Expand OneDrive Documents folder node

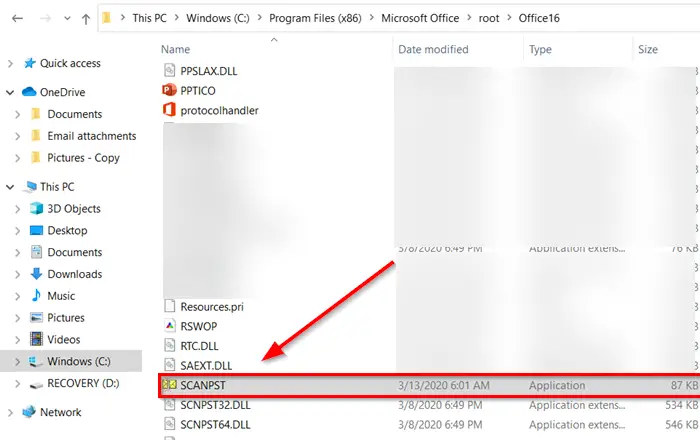click(x=17, y=115)
